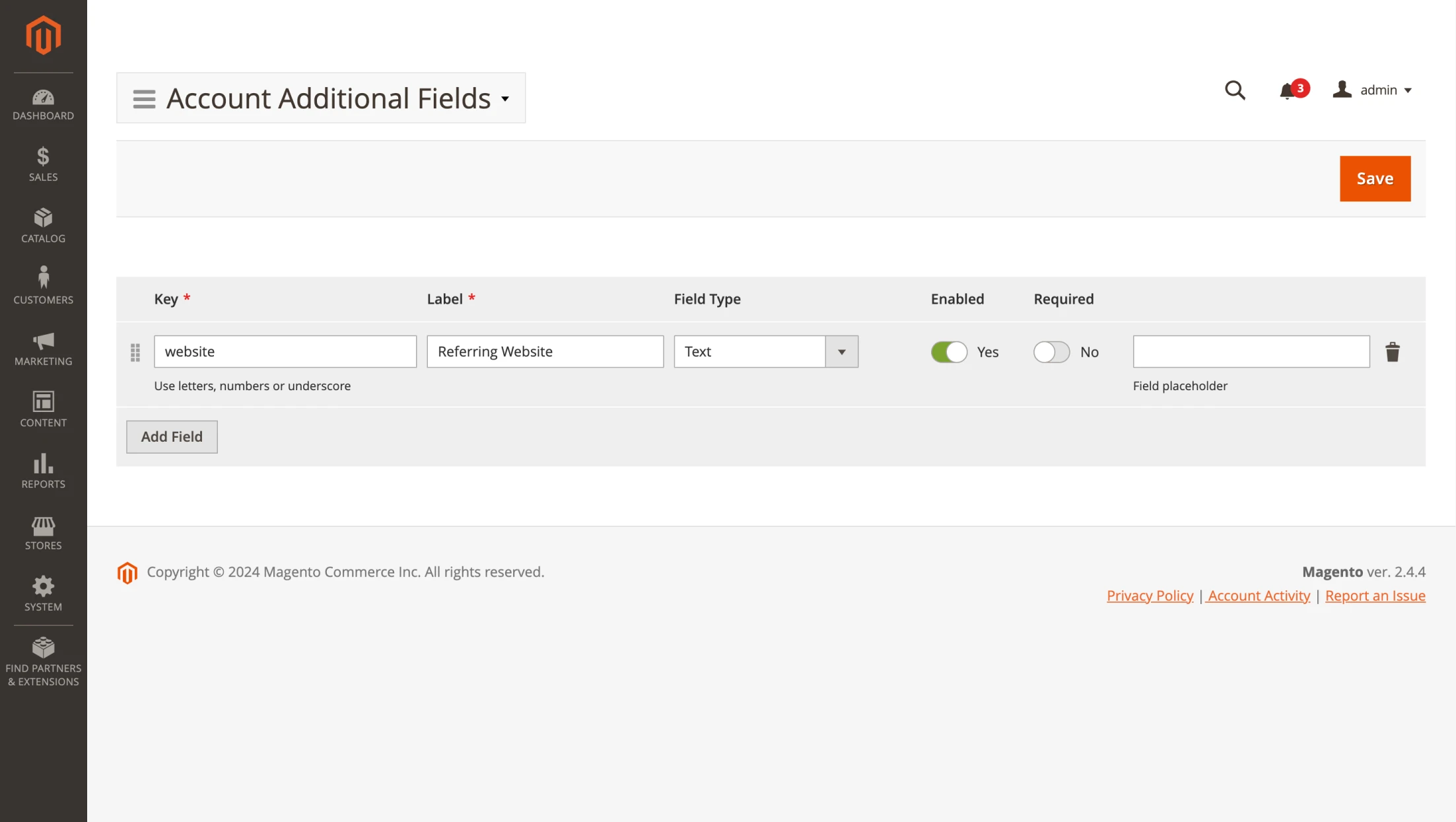Open the Catalog menu

44,225
